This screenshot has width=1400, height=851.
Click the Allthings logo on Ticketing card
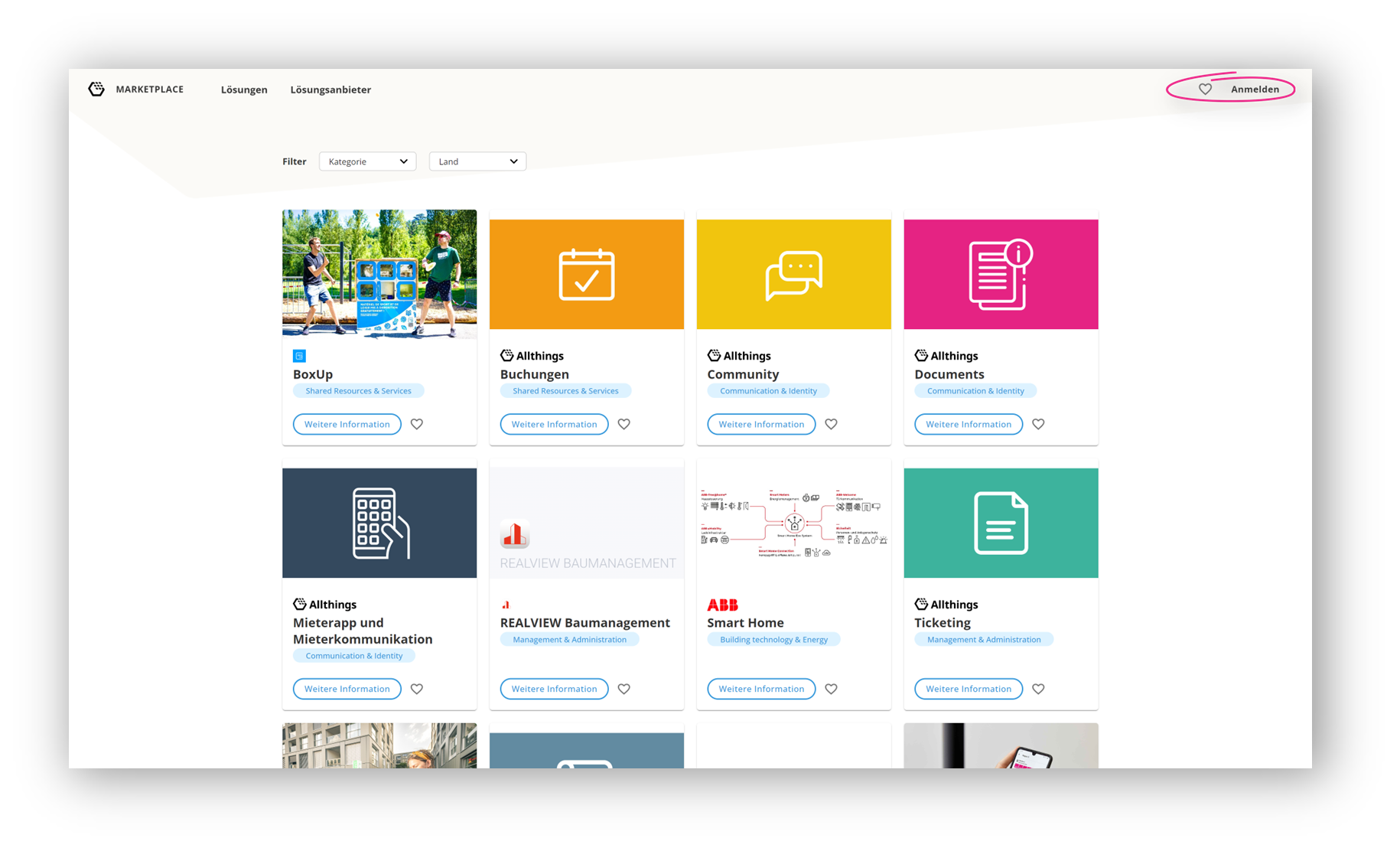tap(946, 605)
